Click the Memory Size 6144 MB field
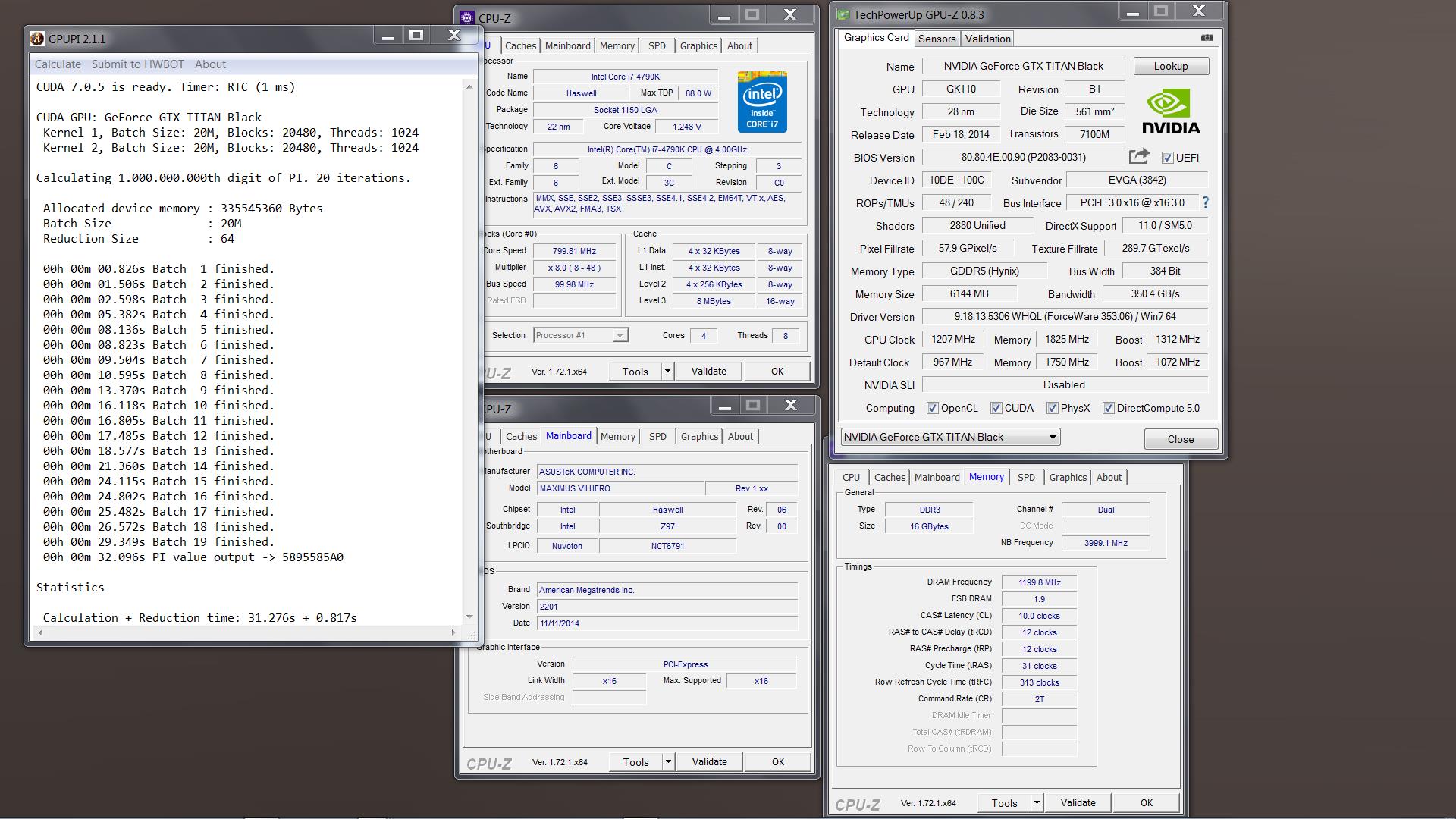1456x819 pixels. 969,293
